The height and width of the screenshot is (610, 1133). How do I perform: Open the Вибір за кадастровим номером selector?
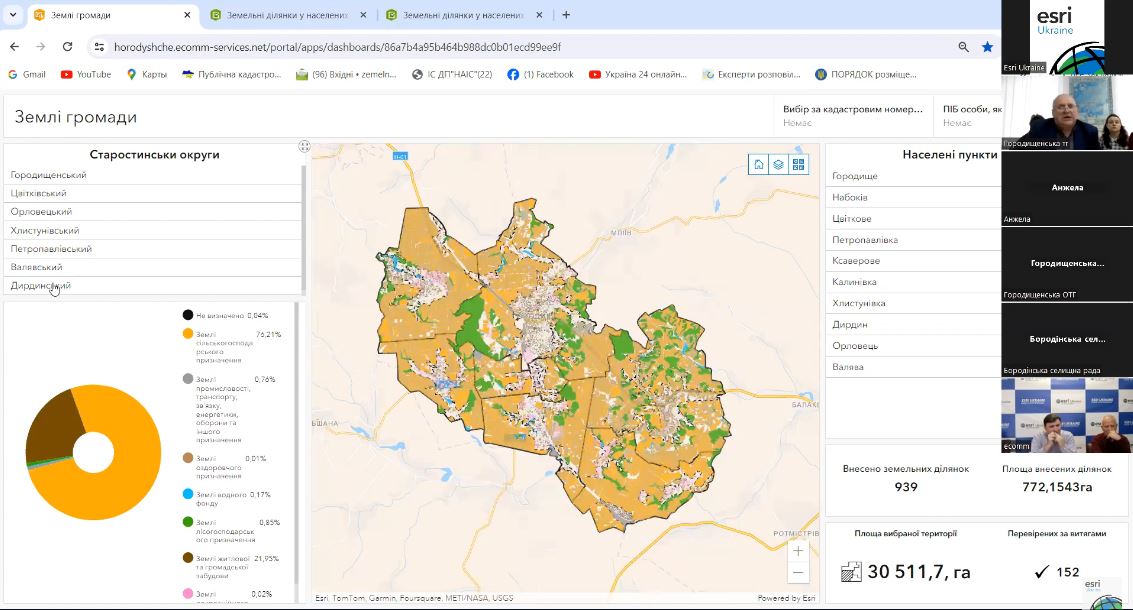pos(853,116)
